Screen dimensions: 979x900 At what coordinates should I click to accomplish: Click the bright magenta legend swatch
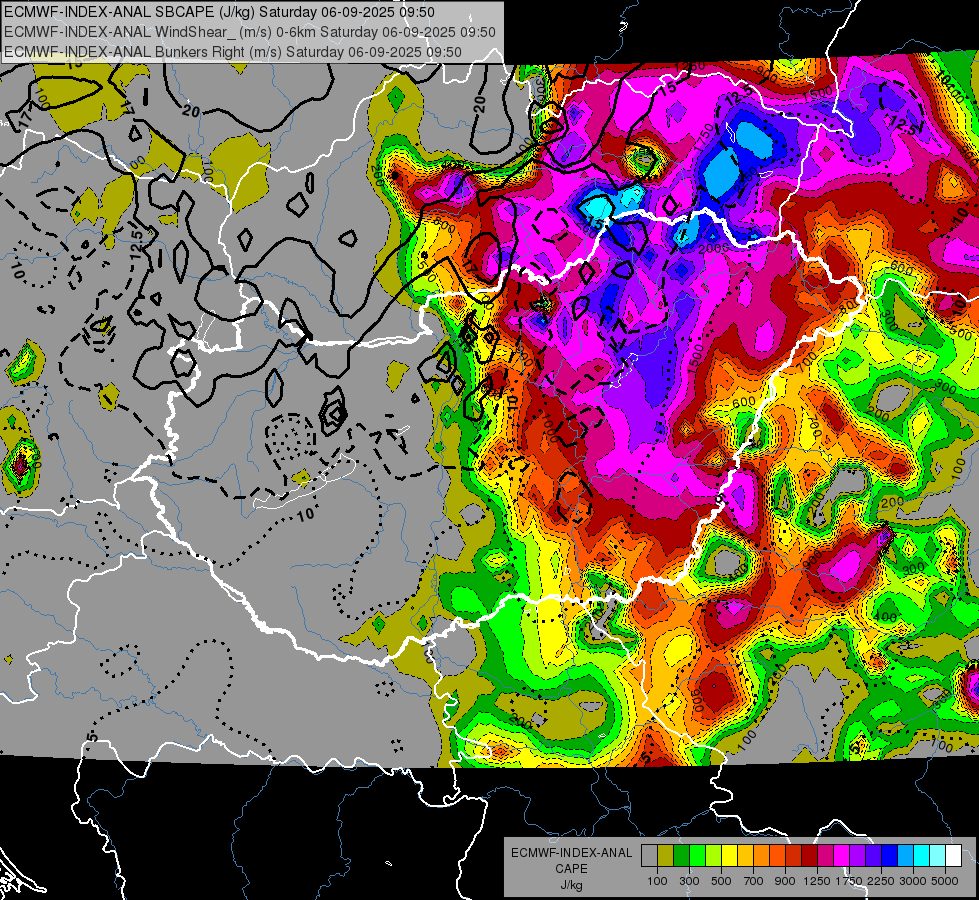click(842, 856)
